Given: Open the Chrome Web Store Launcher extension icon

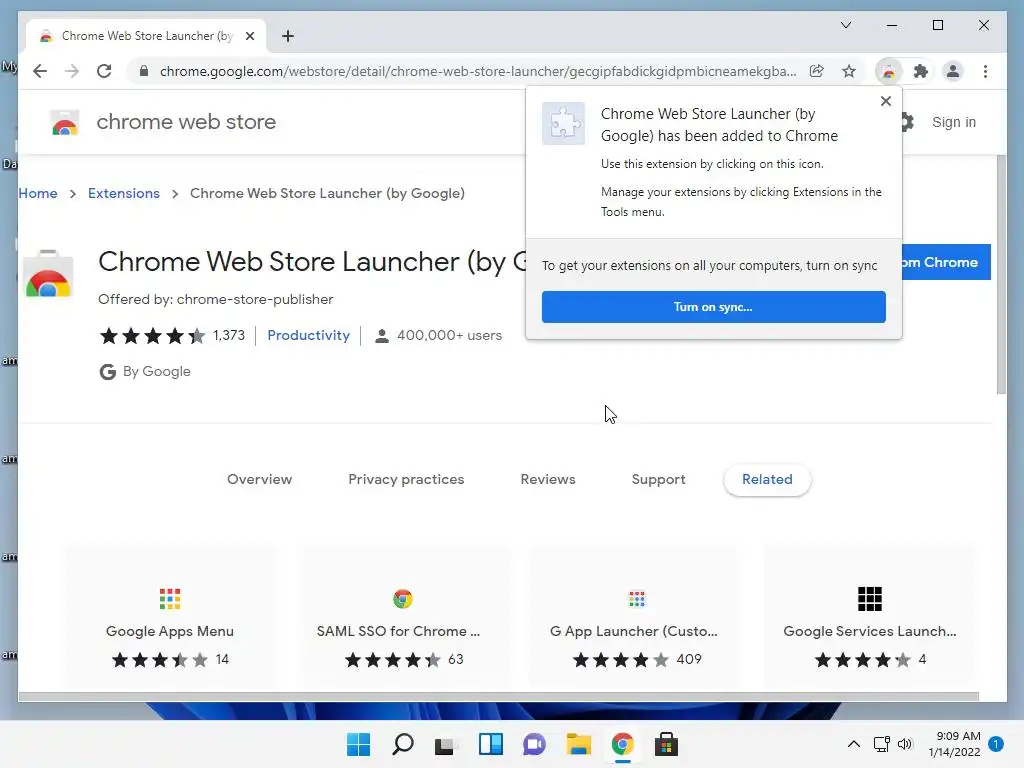Looking at the screenshot, I should pos(889,71).
